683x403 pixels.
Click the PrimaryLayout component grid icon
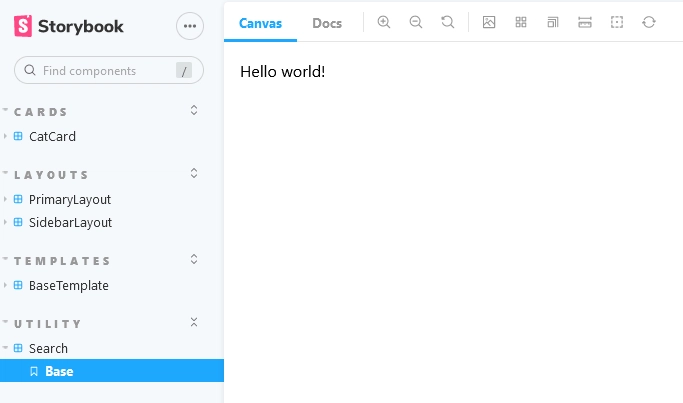18,199
